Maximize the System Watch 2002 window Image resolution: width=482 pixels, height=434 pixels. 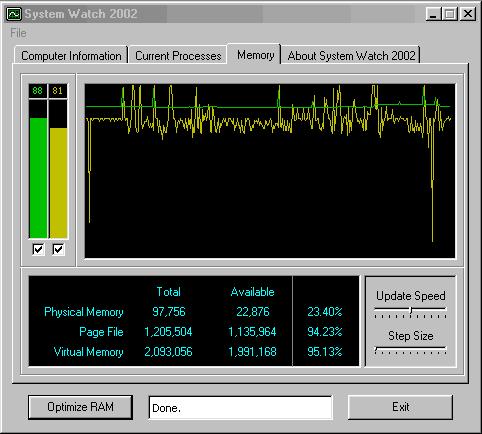point(449,14)
